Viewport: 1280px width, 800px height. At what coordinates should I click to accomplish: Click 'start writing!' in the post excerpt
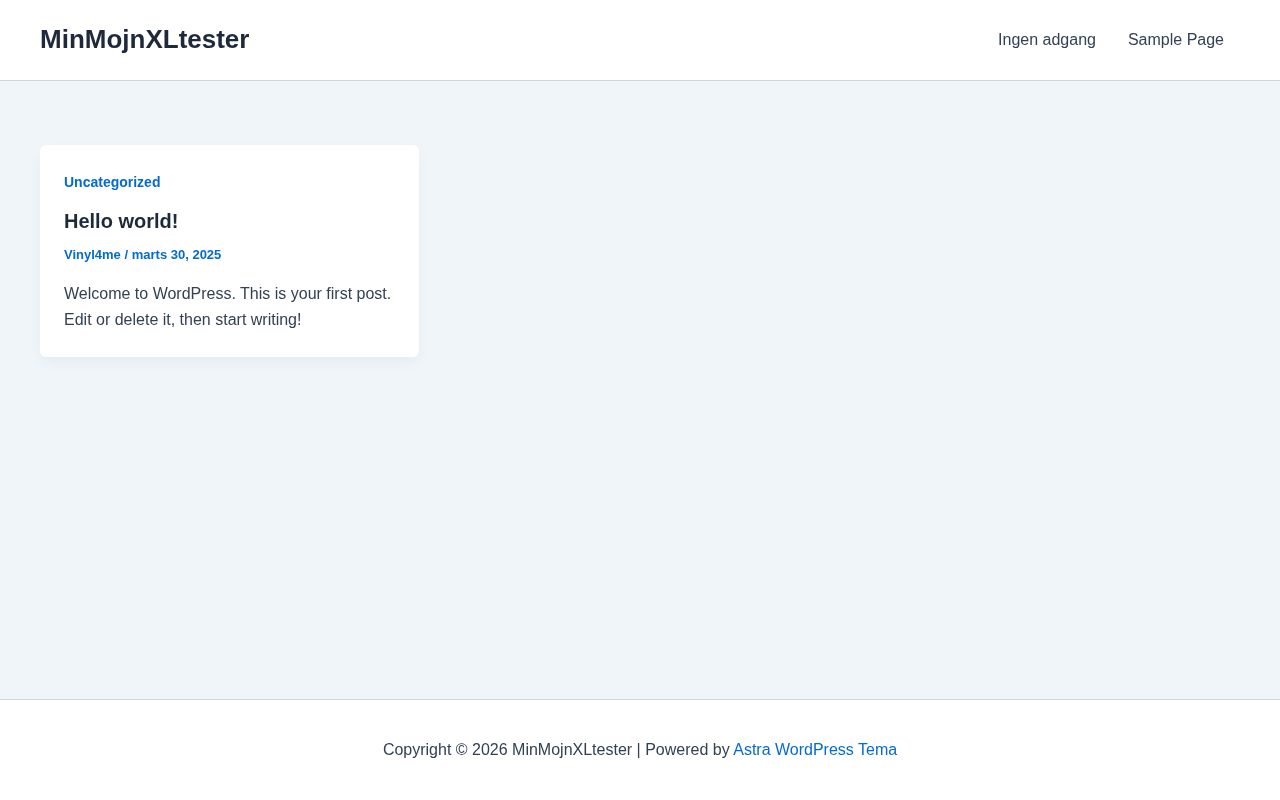[x=258, y=320]
